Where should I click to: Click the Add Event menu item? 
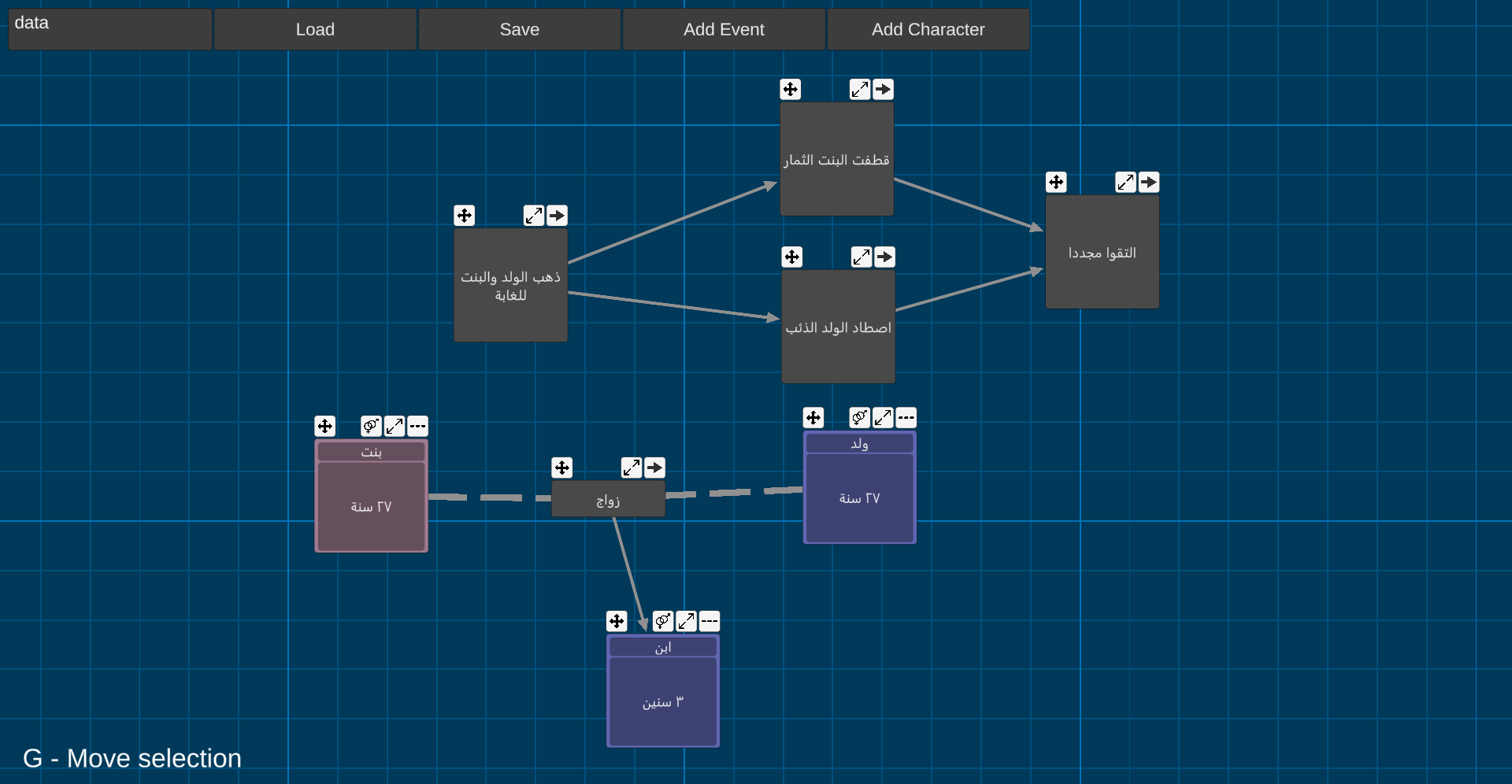(x=724, y=29)
